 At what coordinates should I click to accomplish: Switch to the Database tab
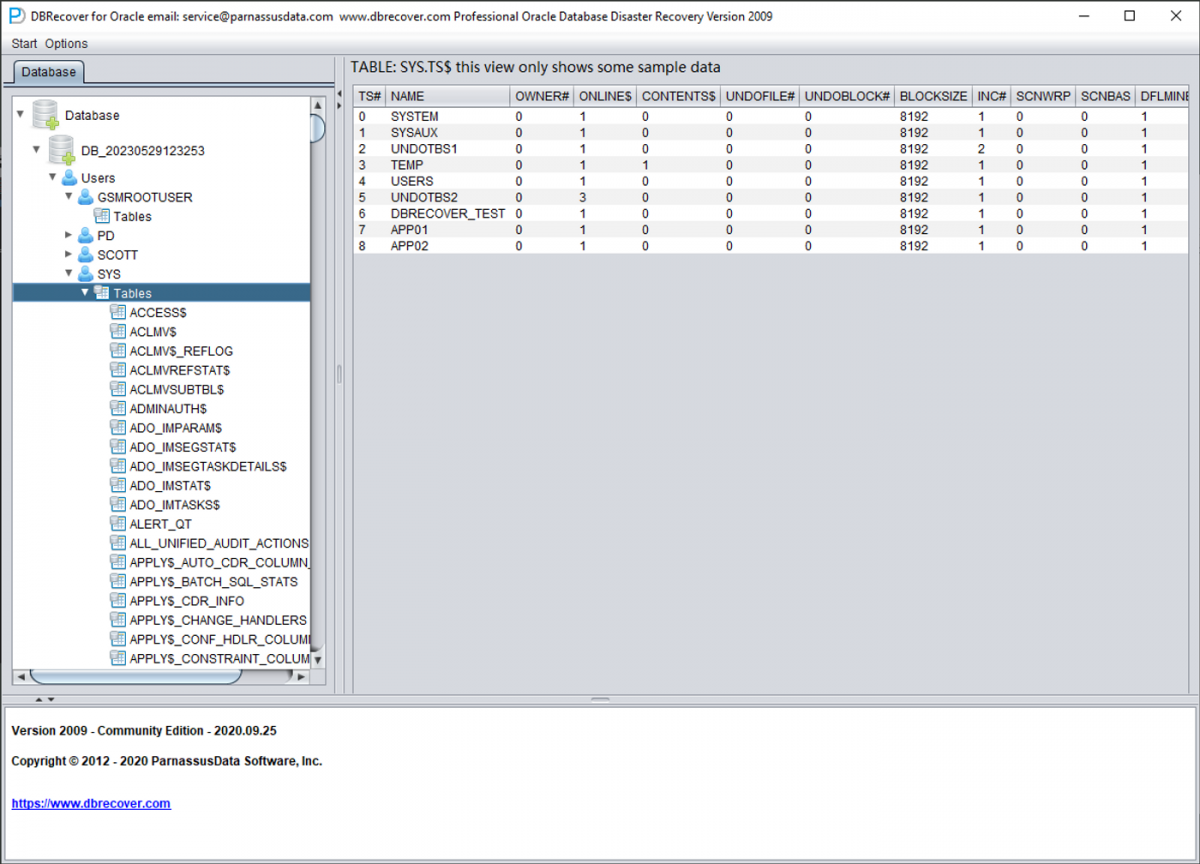coord(48,72)
